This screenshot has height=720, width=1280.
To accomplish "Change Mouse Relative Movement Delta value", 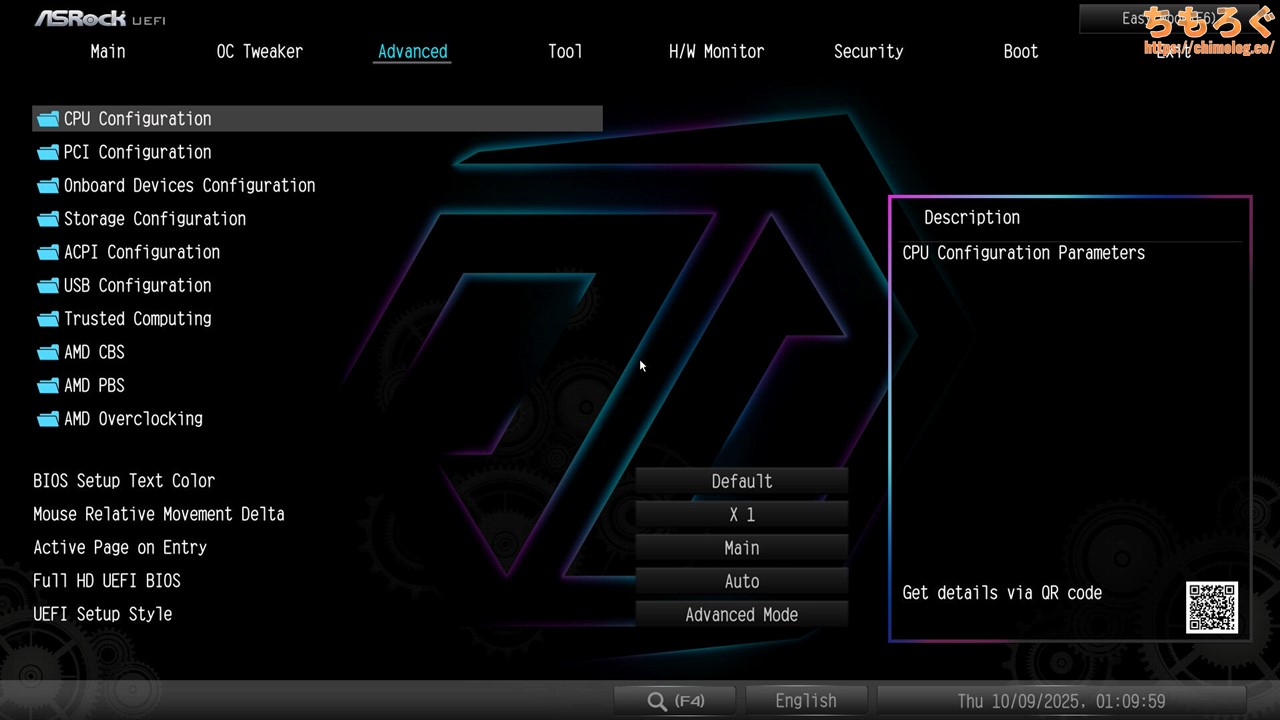I will [x=741, y=515].
